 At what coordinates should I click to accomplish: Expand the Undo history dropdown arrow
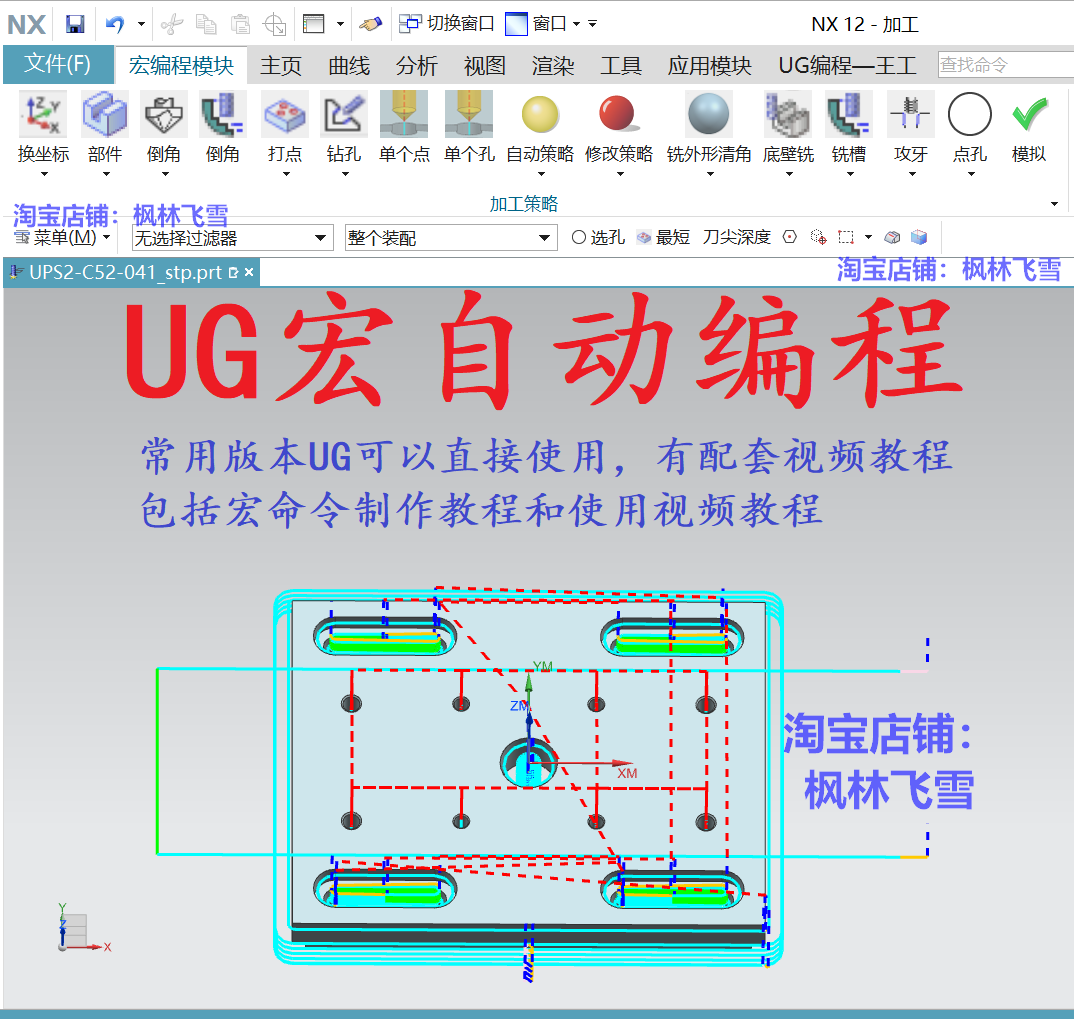[142, 25]
